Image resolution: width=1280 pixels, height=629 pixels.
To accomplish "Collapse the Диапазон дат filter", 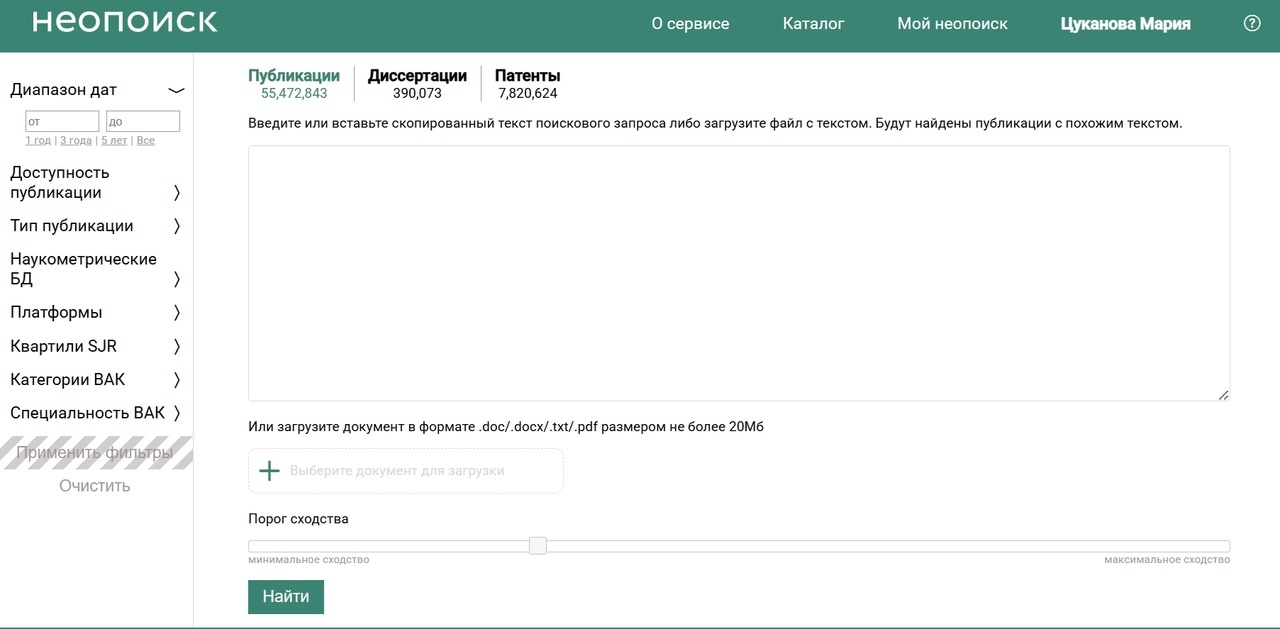I will (176, 90).
